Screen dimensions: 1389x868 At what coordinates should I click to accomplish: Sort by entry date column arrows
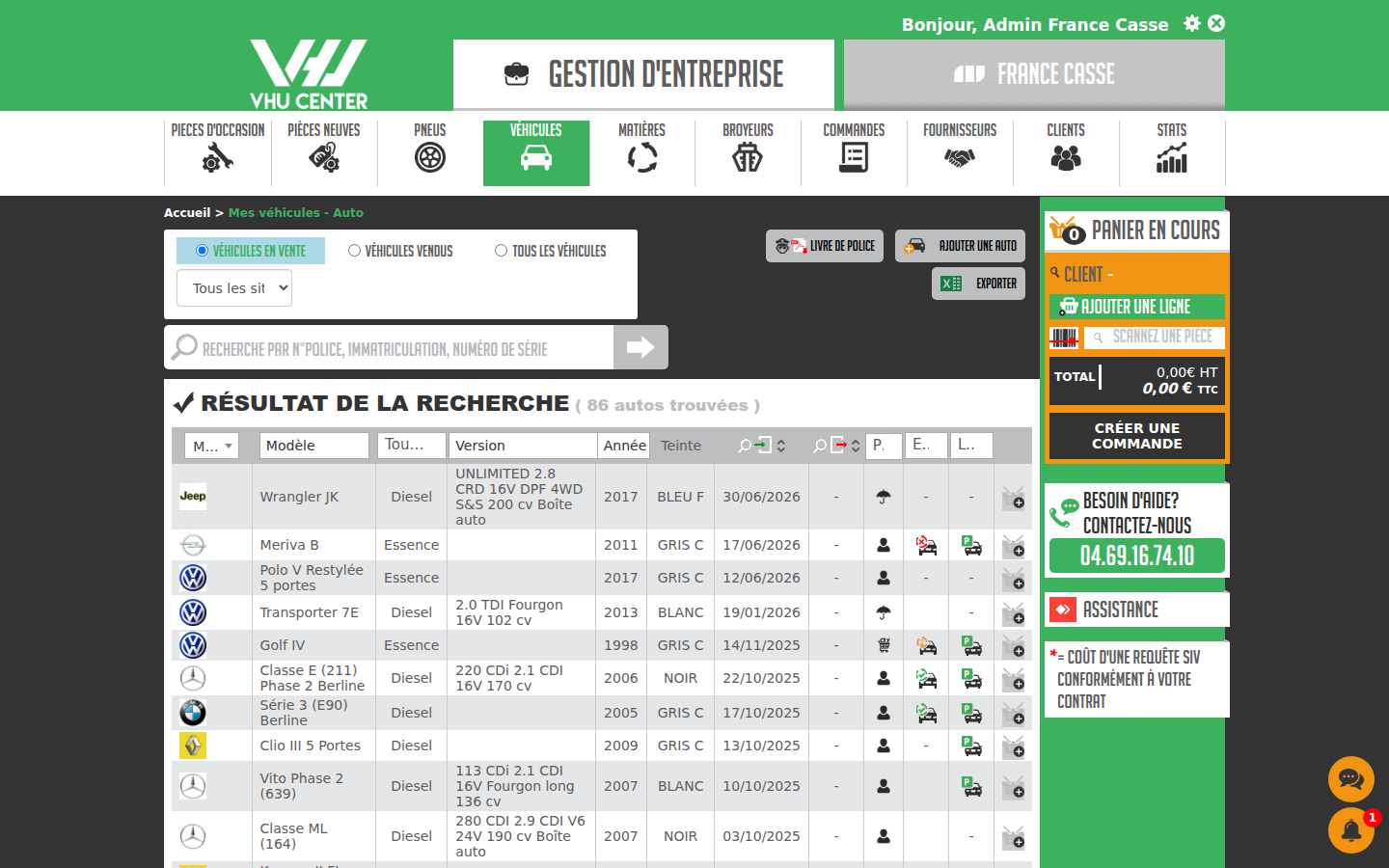pos(781,446)
